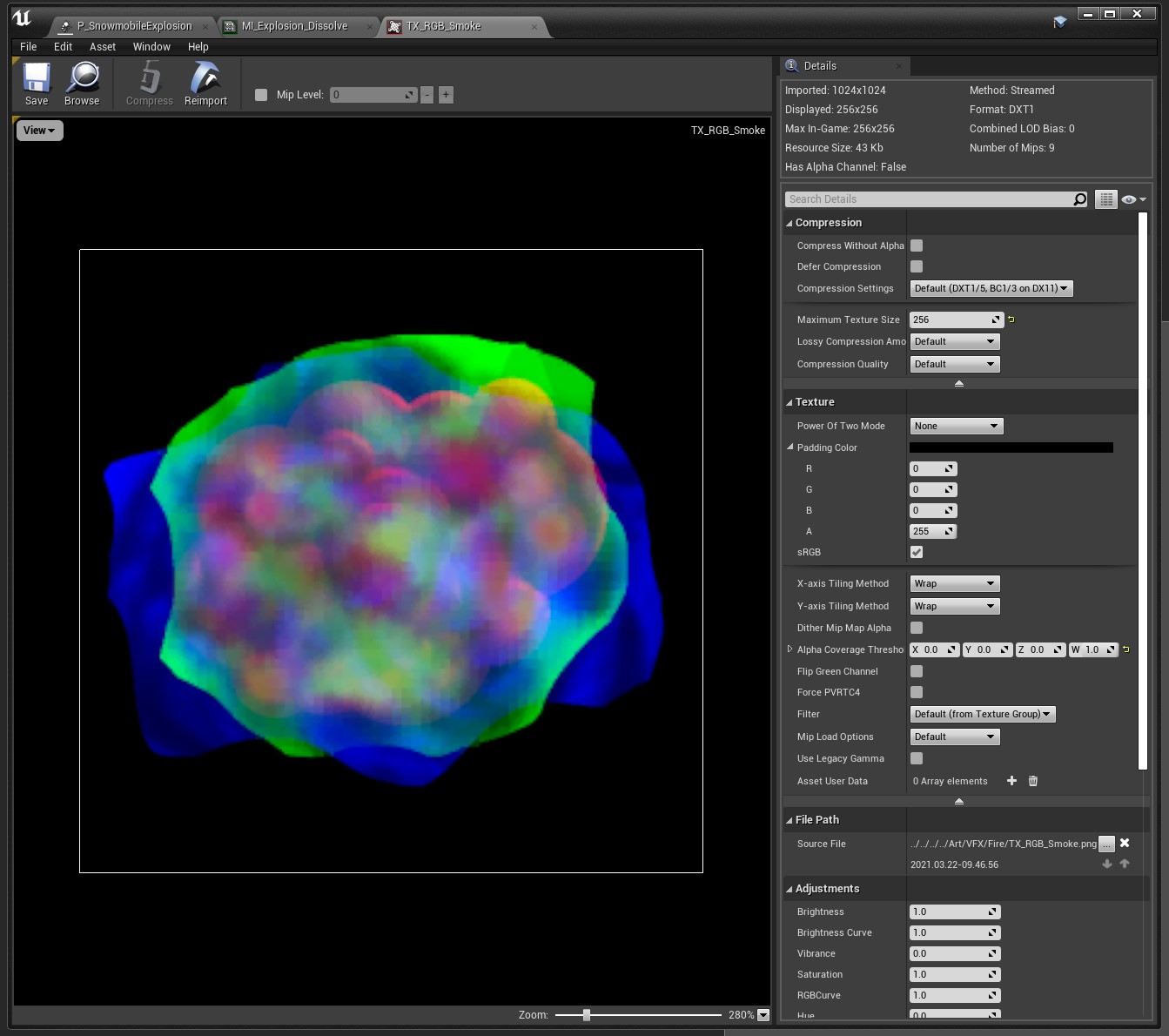Screen dimensions: 1169x1036
Task: Clear the Source File path with X
Action: (1125, 843)
